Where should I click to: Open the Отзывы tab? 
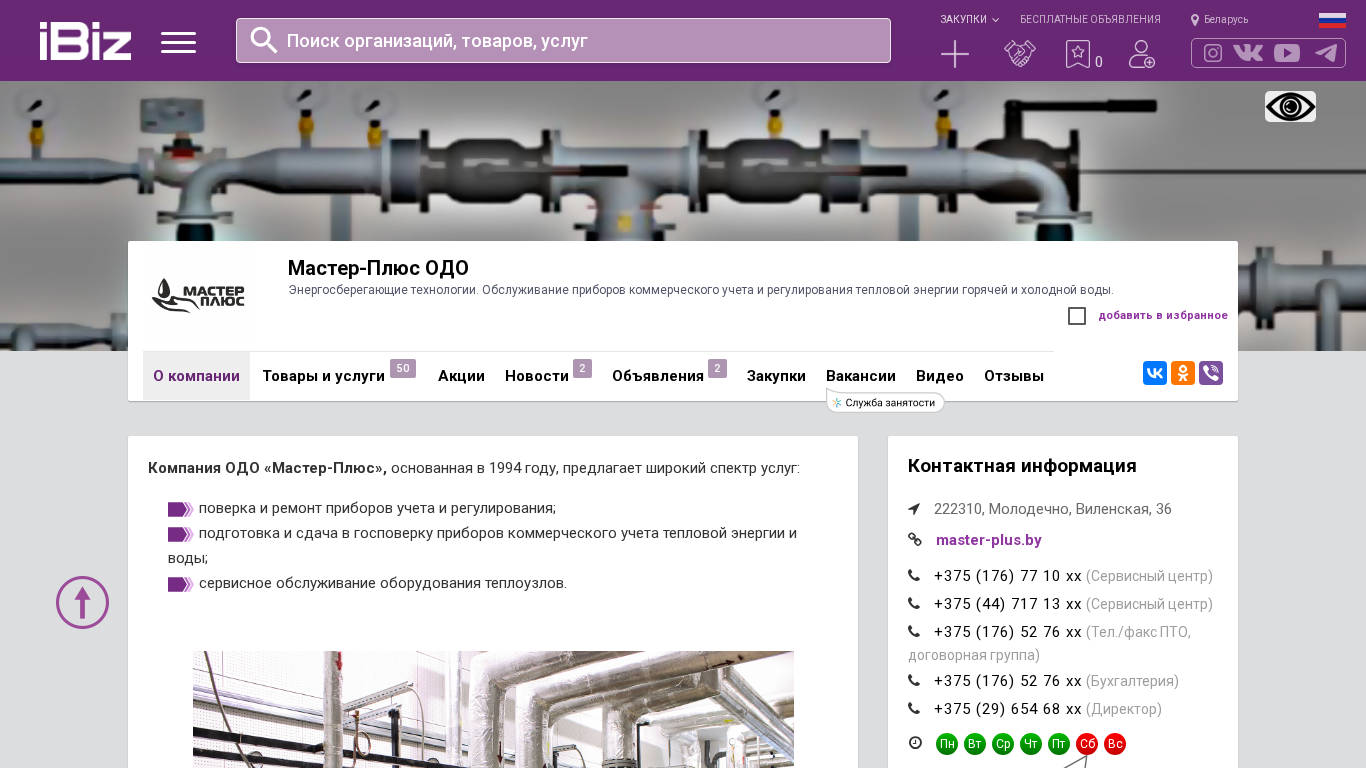(1014, 376)
